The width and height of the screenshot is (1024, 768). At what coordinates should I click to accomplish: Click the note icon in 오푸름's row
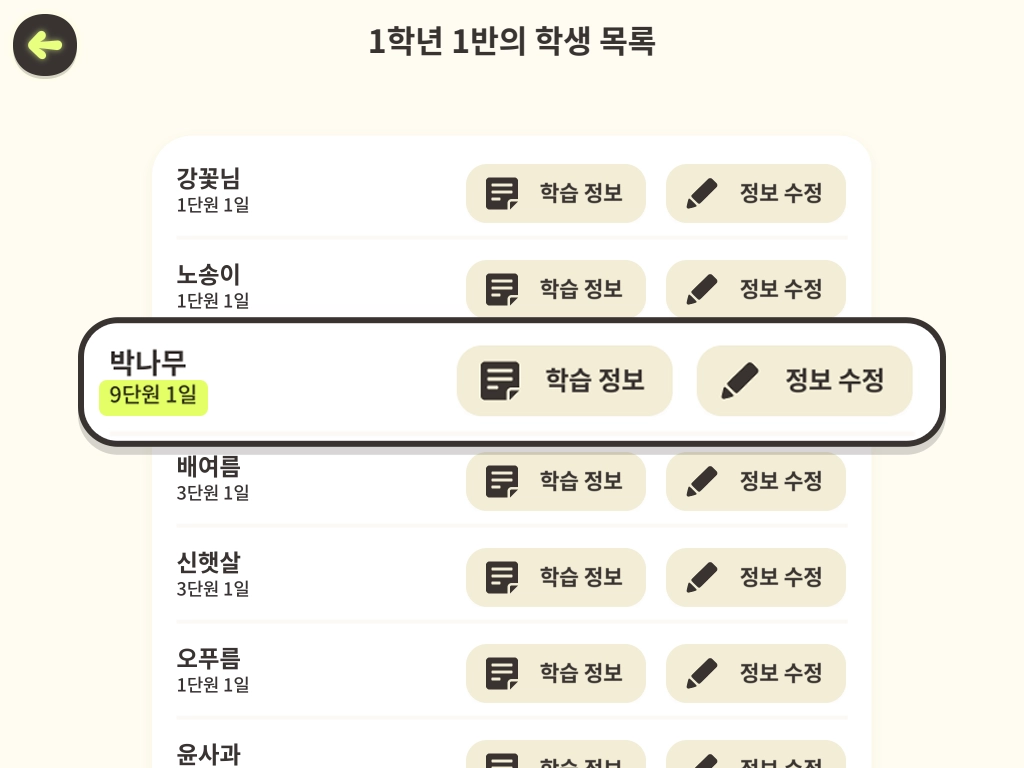pos(502,673)
